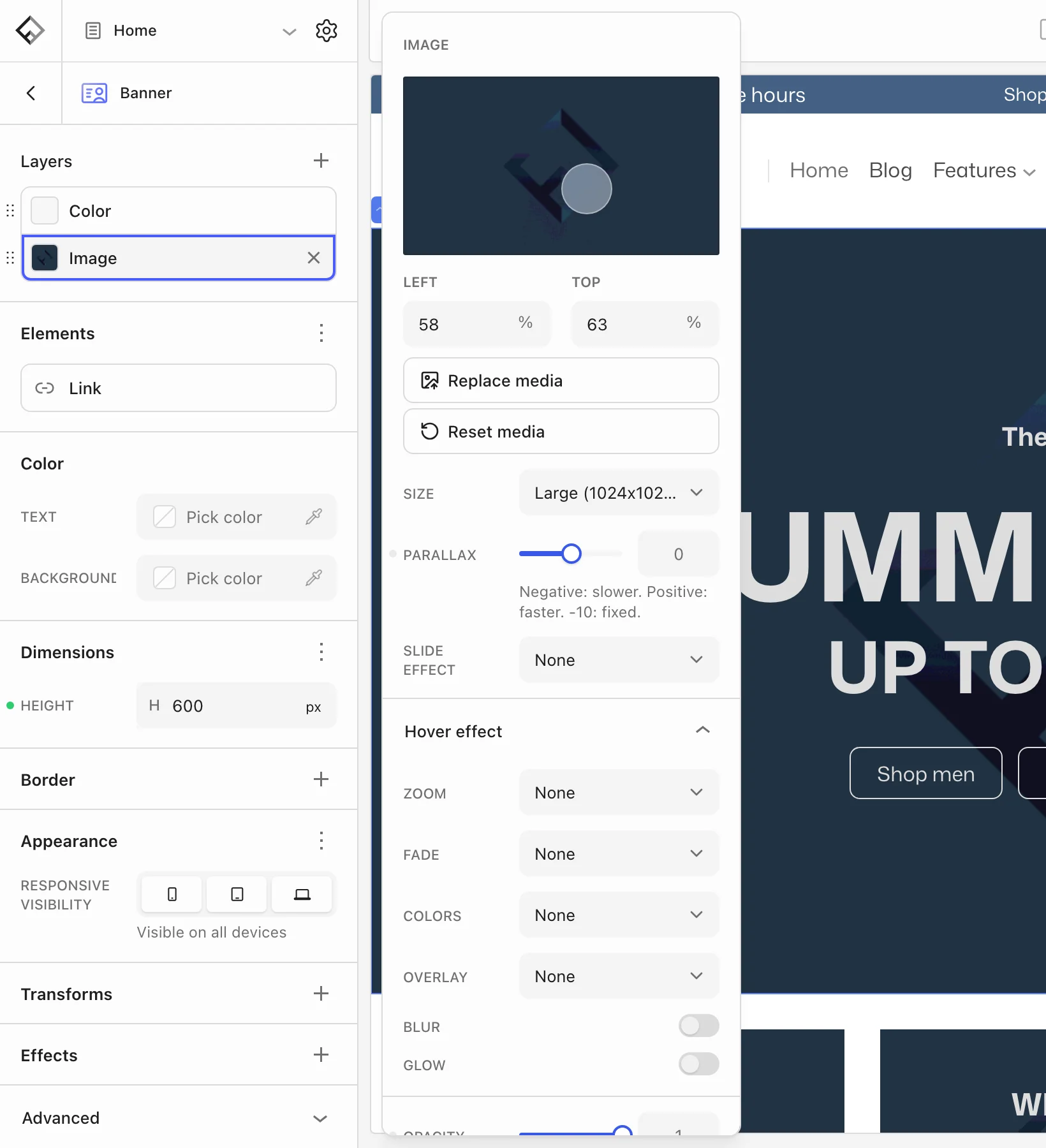The width and height of the screenshot is (1046, 1148).
Task: Add a new layer with plus icon
Action: (321, 161)
